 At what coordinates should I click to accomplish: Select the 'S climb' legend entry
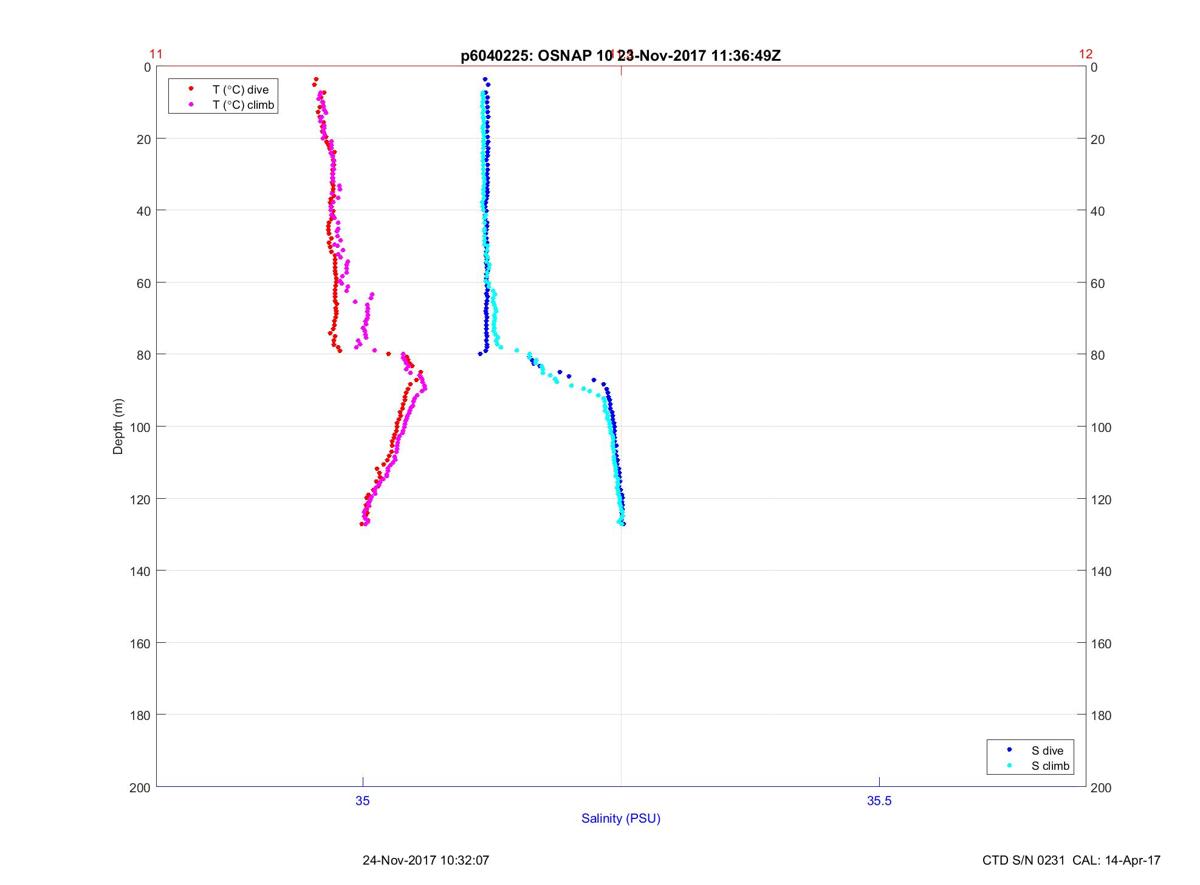click(1050, 766)
